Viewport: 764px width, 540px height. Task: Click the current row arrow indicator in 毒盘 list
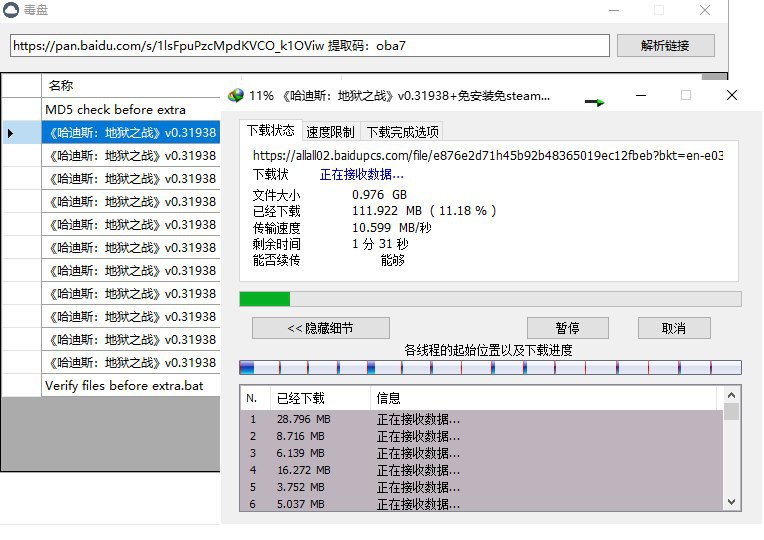click(x=11, y=133)
